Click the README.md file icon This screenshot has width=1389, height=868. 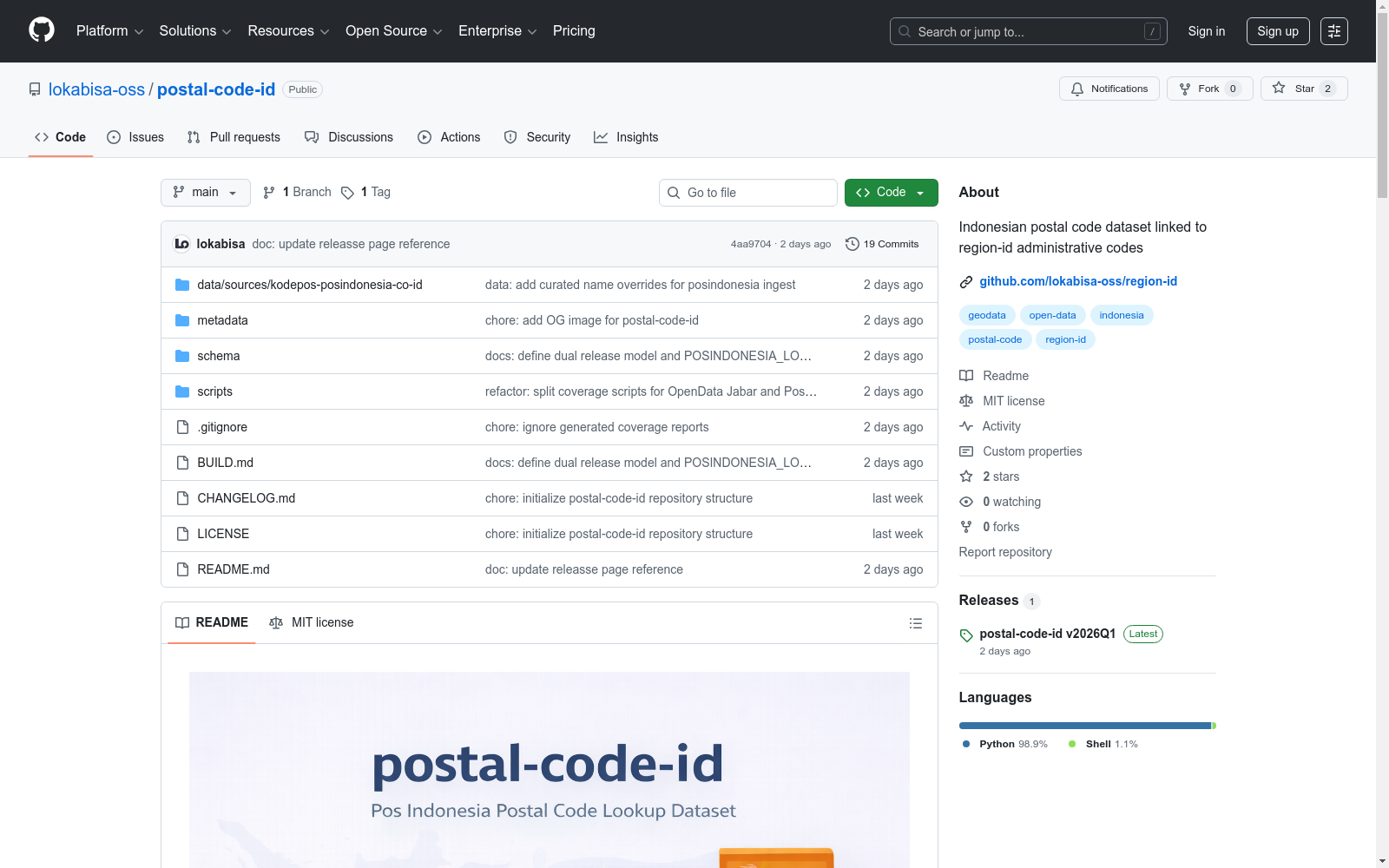click(182, 569)
